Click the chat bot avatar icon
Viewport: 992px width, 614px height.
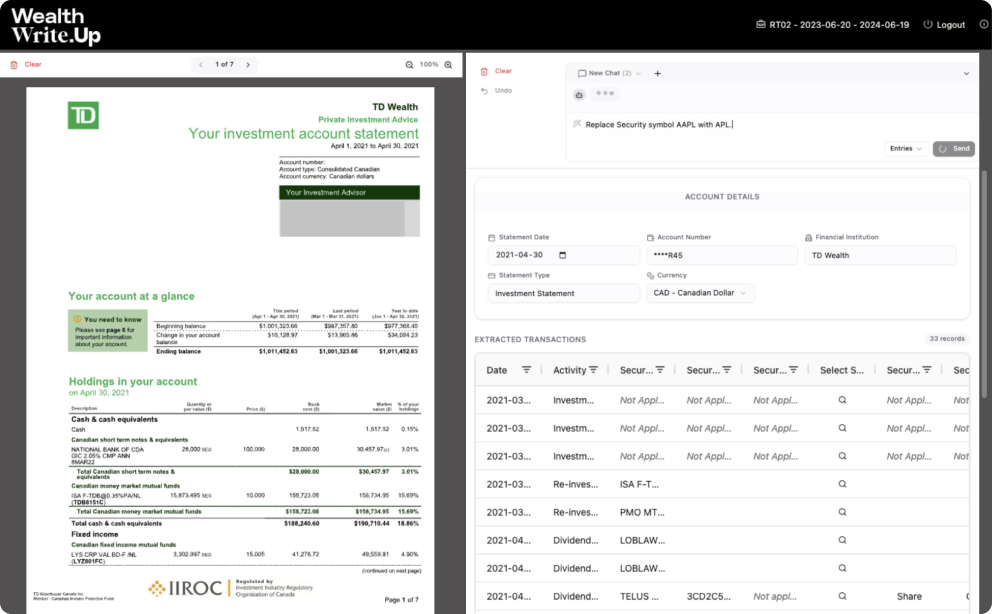(579, 95)
